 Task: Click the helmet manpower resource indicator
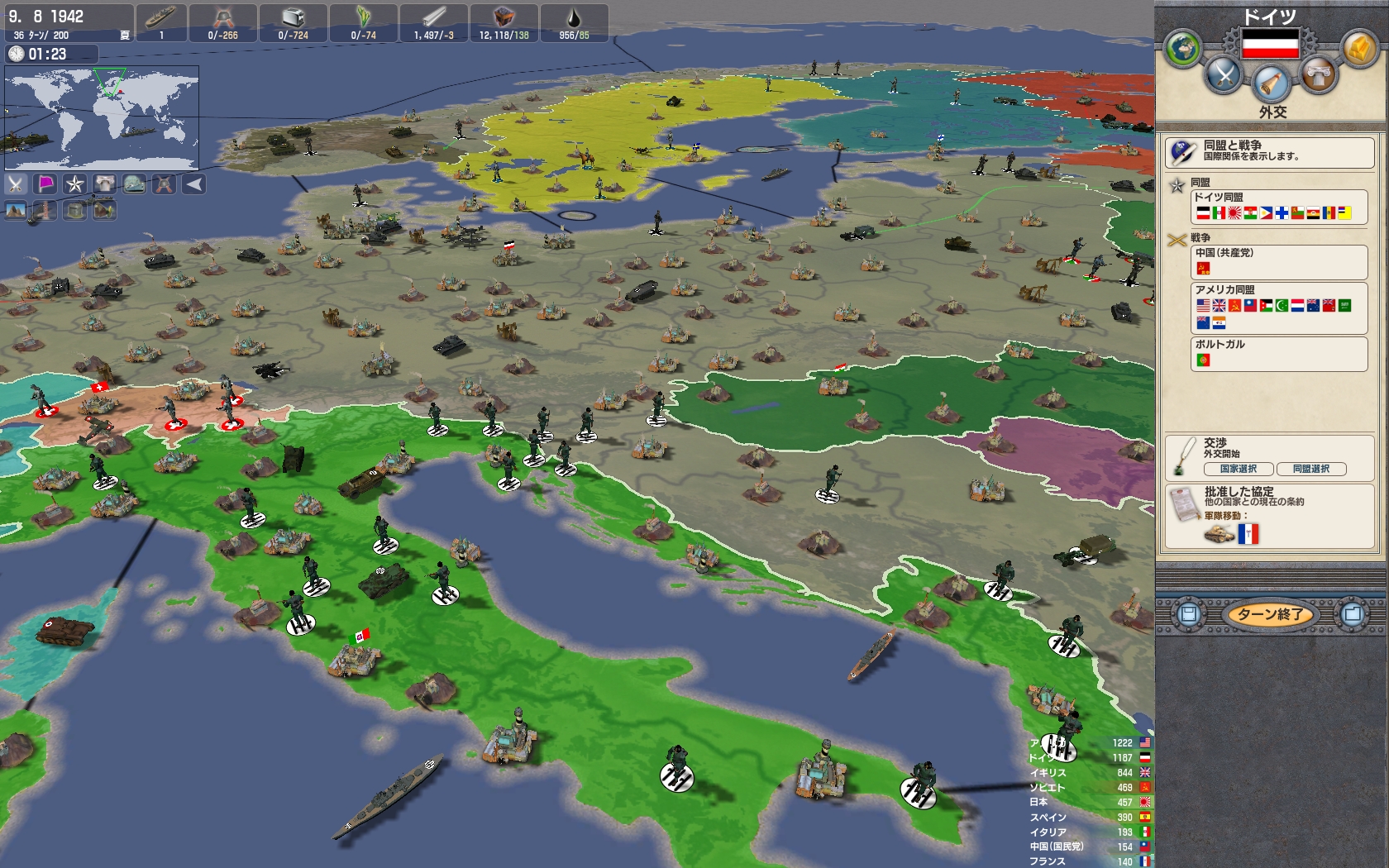point(223,23)
